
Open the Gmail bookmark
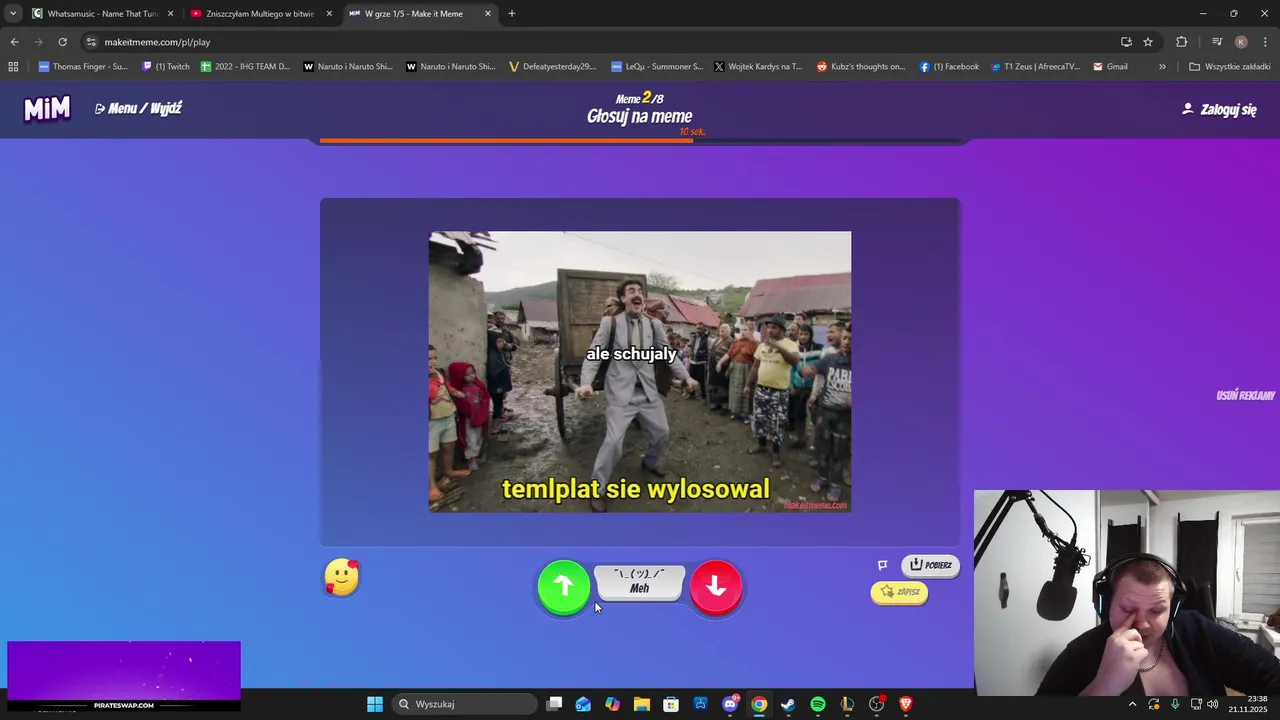(1111, 67)
